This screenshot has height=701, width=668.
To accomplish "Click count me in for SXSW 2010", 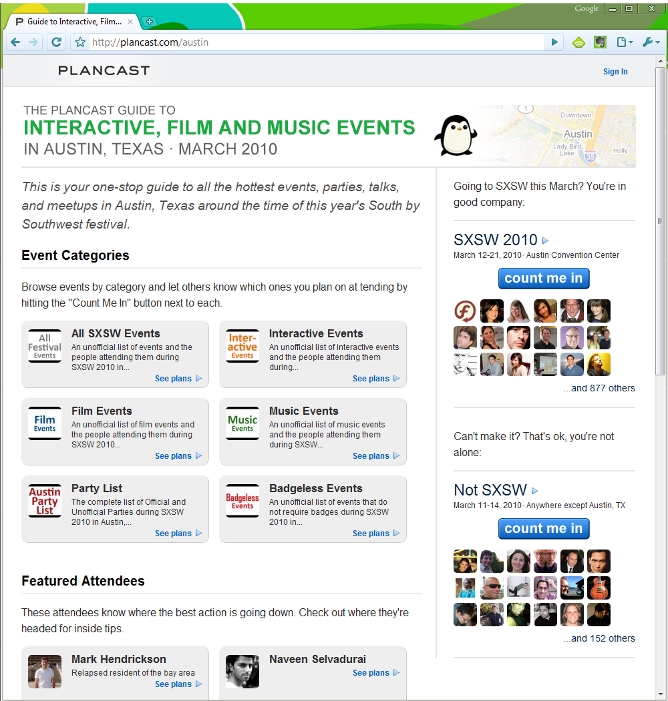I will click(x=544, y=279).
